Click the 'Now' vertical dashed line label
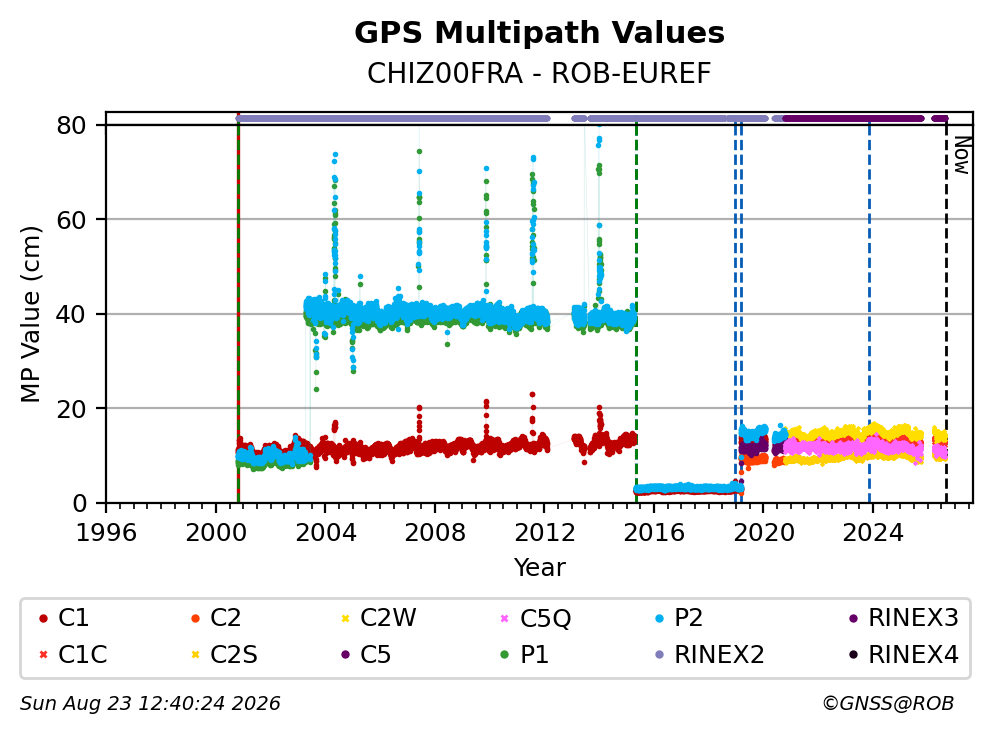This screenshot has height=734, width=992. (x=962, y=156)
